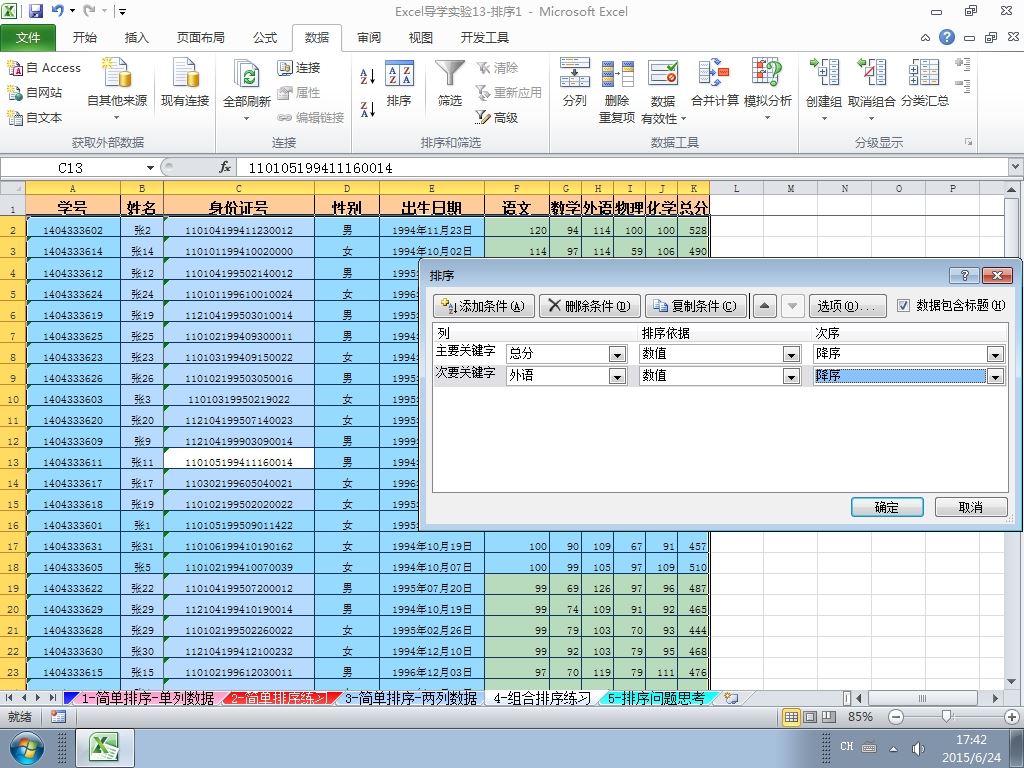Switch to normal view in status bar
The image size is (1024, 768).
(792, 717)
